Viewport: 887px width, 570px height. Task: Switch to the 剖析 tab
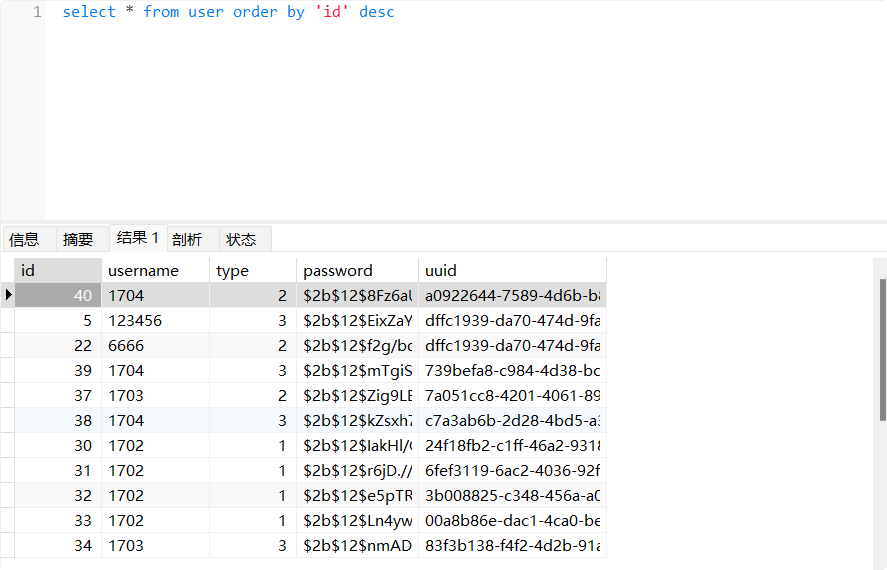pyautogui.click(x=187, y=240)
